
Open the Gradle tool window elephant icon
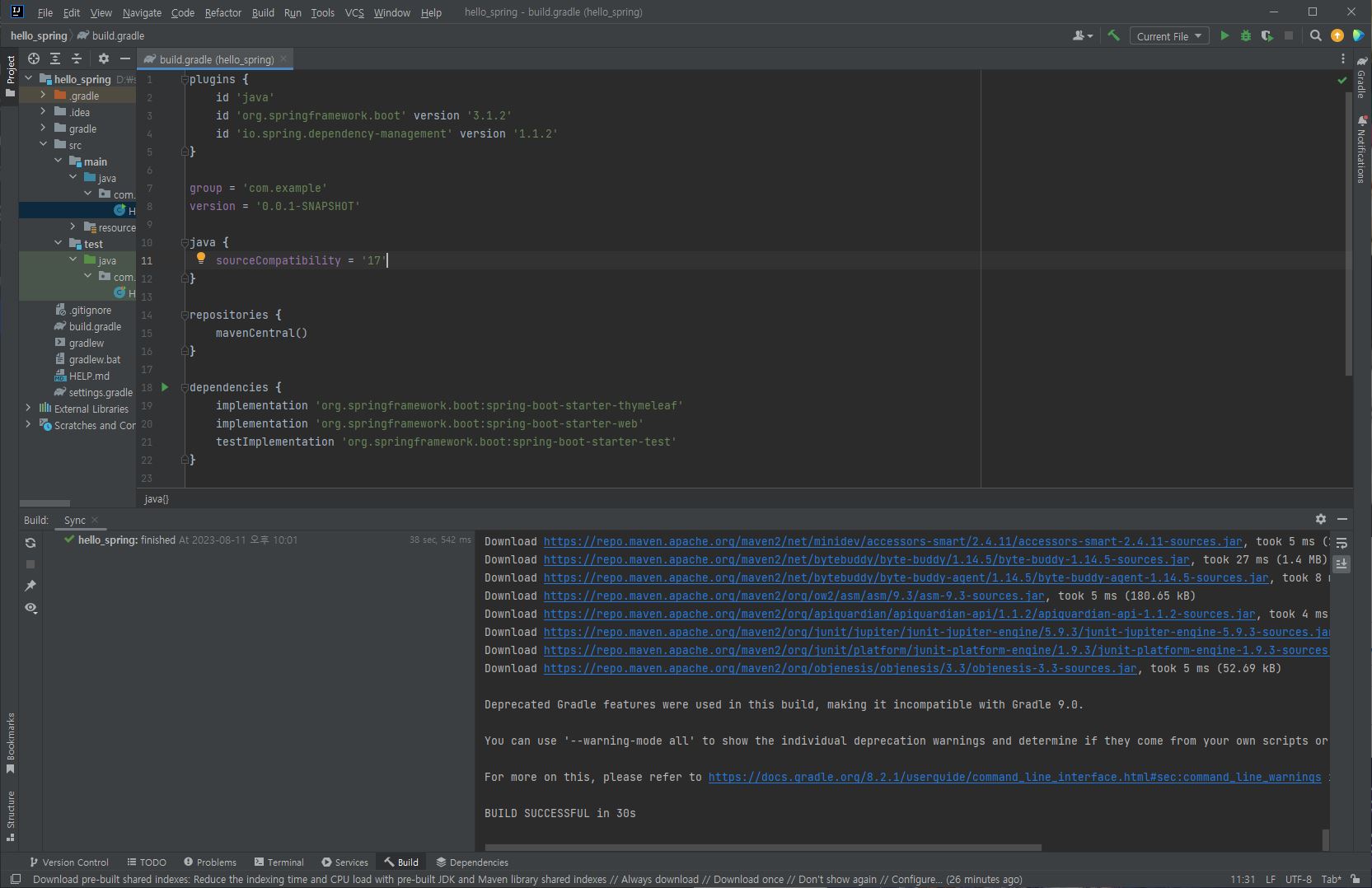point(1362,79)
